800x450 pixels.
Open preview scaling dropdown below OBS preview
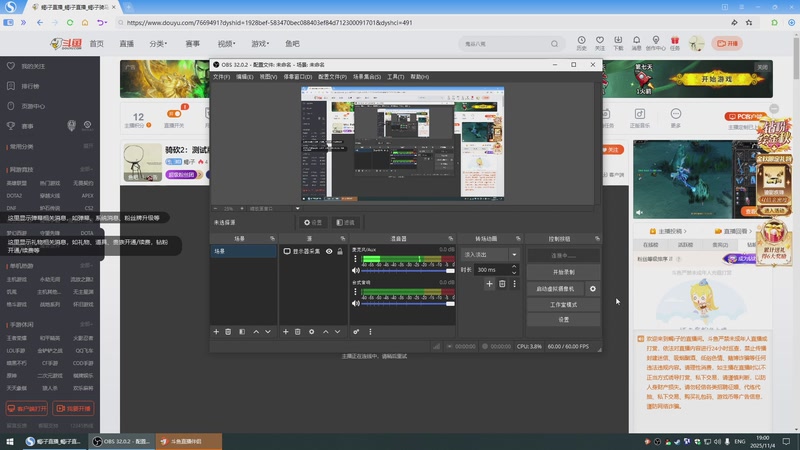[x=297, y=208]
